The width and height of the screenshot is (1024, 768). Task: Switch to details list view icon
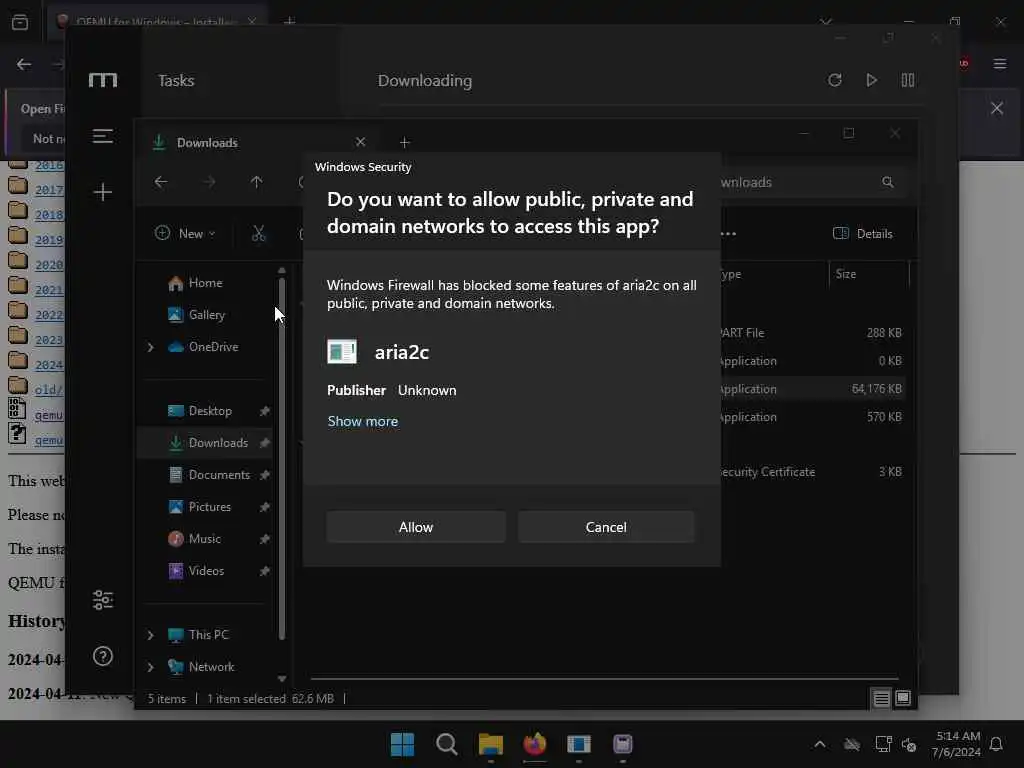tap(881, 699)
